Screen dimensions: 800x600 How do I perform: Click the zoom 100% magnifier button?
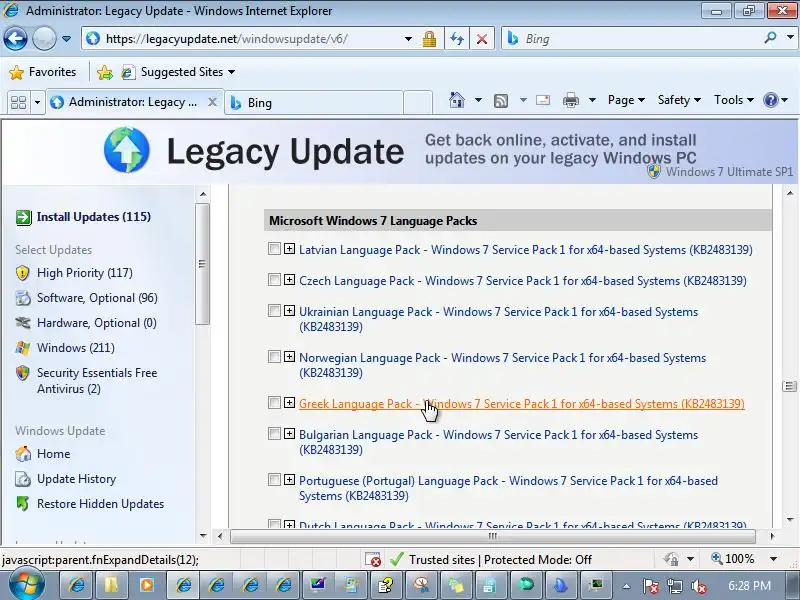point(733,559)
